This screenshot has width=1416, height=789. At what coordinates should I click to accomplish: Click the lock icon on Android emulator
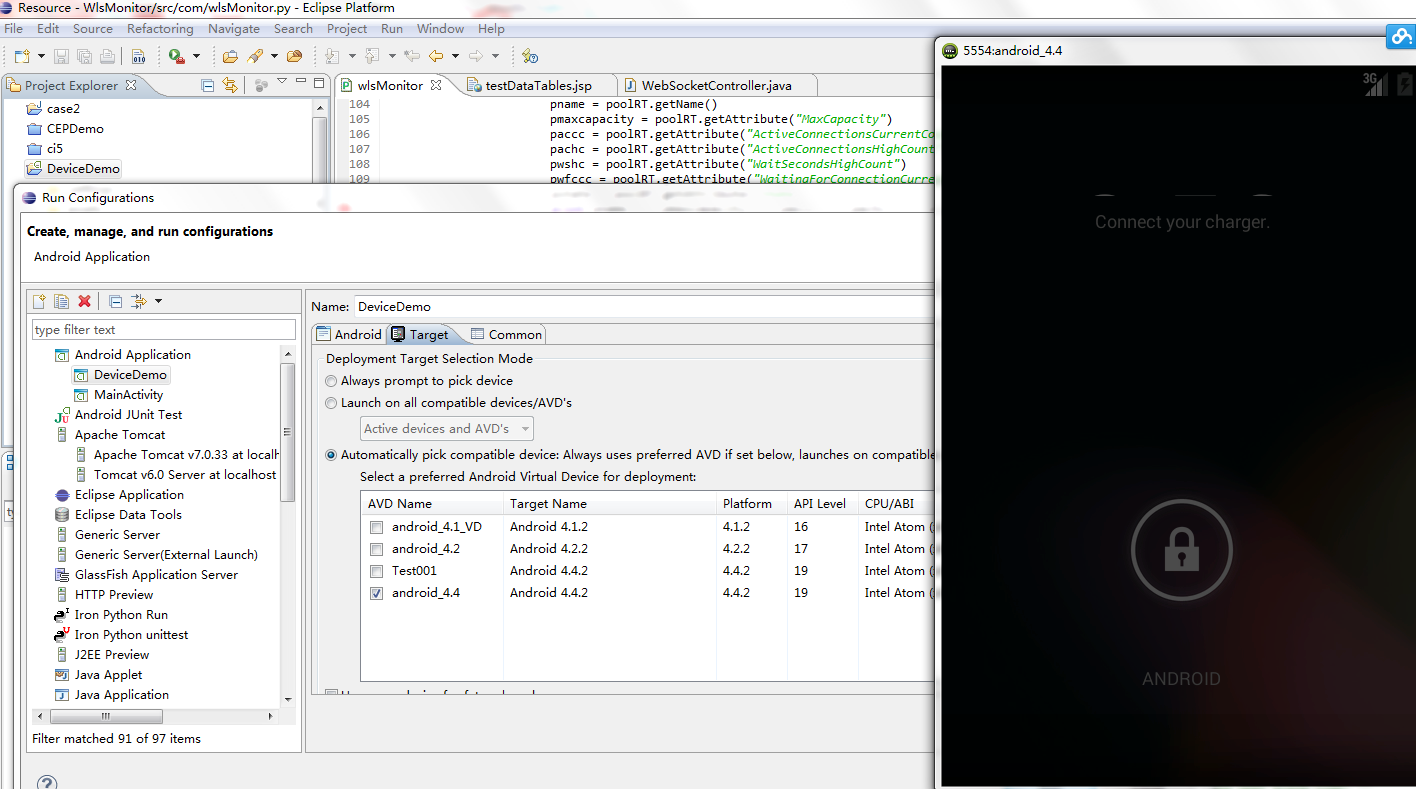1181,550
